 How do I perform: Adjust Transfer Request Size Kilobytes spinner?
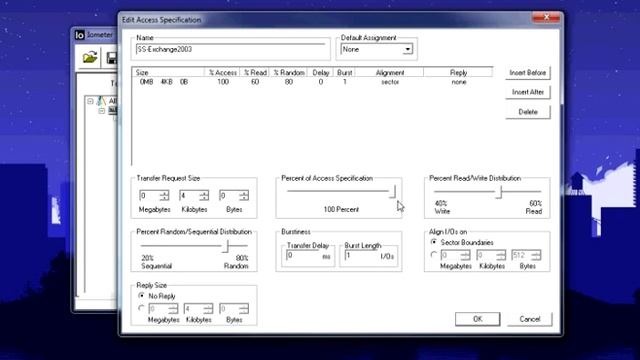pyautogui.click(x=204, y=196)
